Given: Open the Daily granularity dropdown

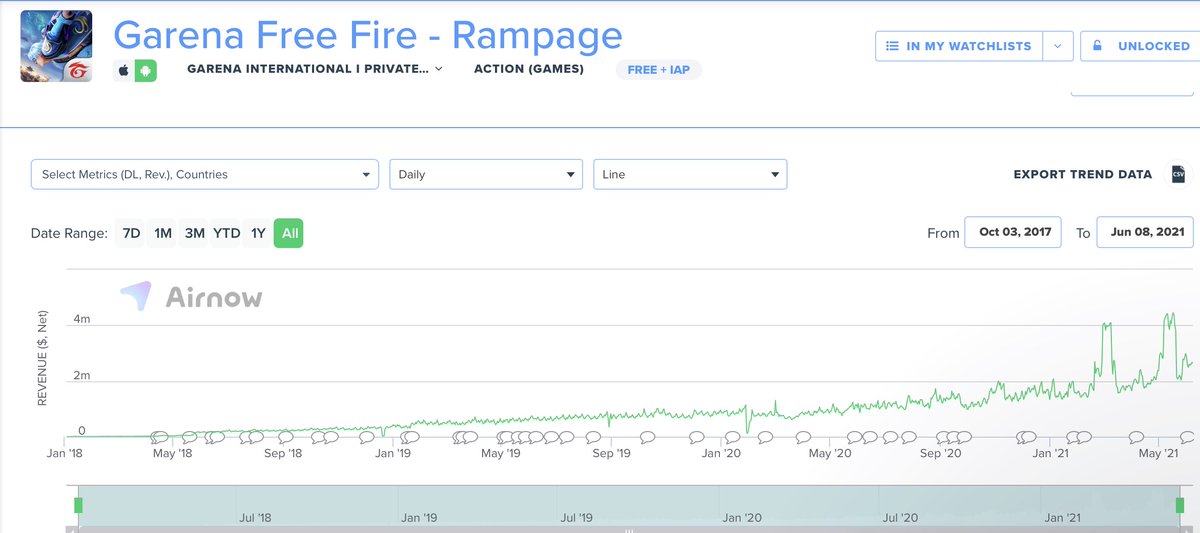Looking at the screenshot, I should [x=486, y=174].
